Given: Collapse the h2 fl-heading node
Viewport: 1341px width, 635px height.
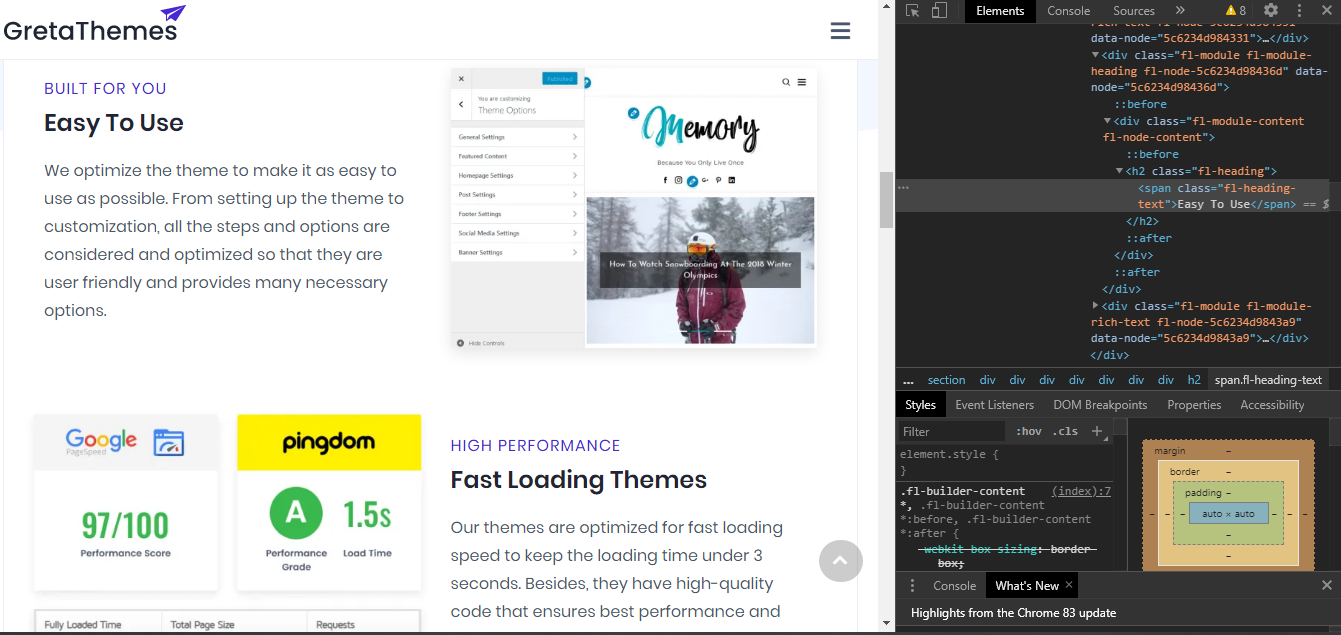Looking at the screenshot, I should [1120, 171].
